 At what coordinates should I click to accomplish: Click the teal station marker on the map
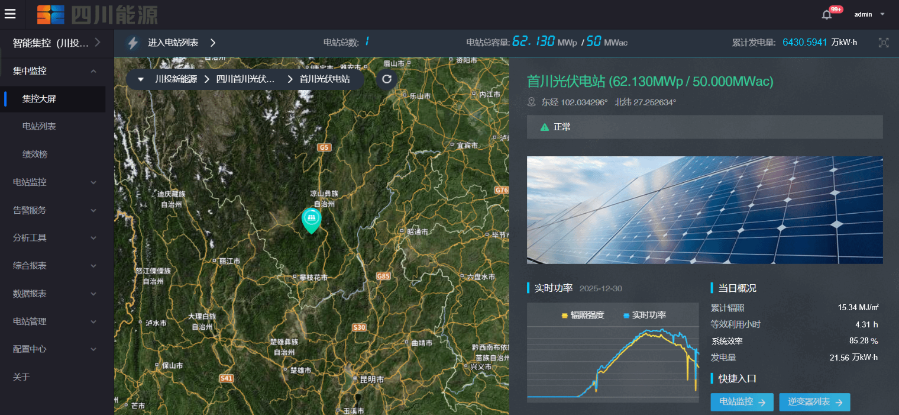(311, 219)
